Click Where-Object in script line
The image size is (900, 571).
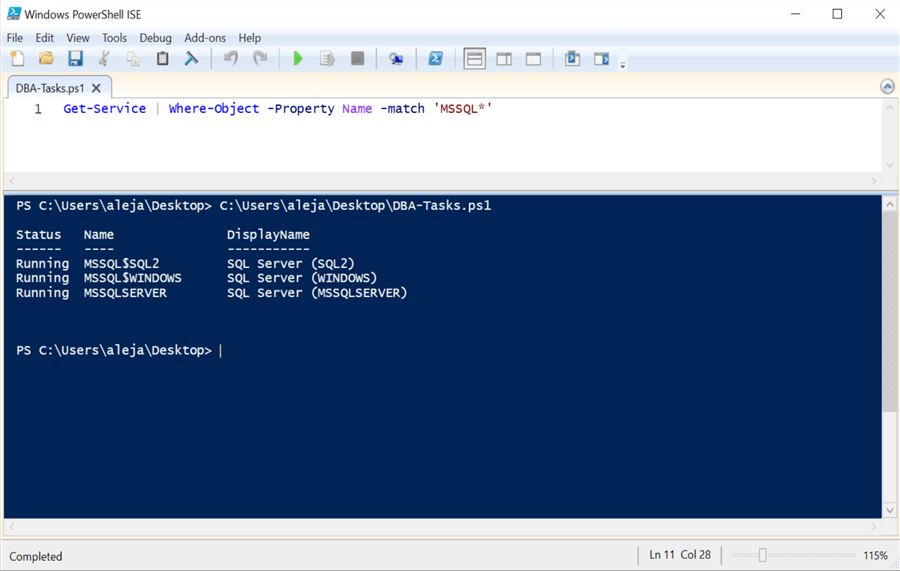[x=214, y=108]
